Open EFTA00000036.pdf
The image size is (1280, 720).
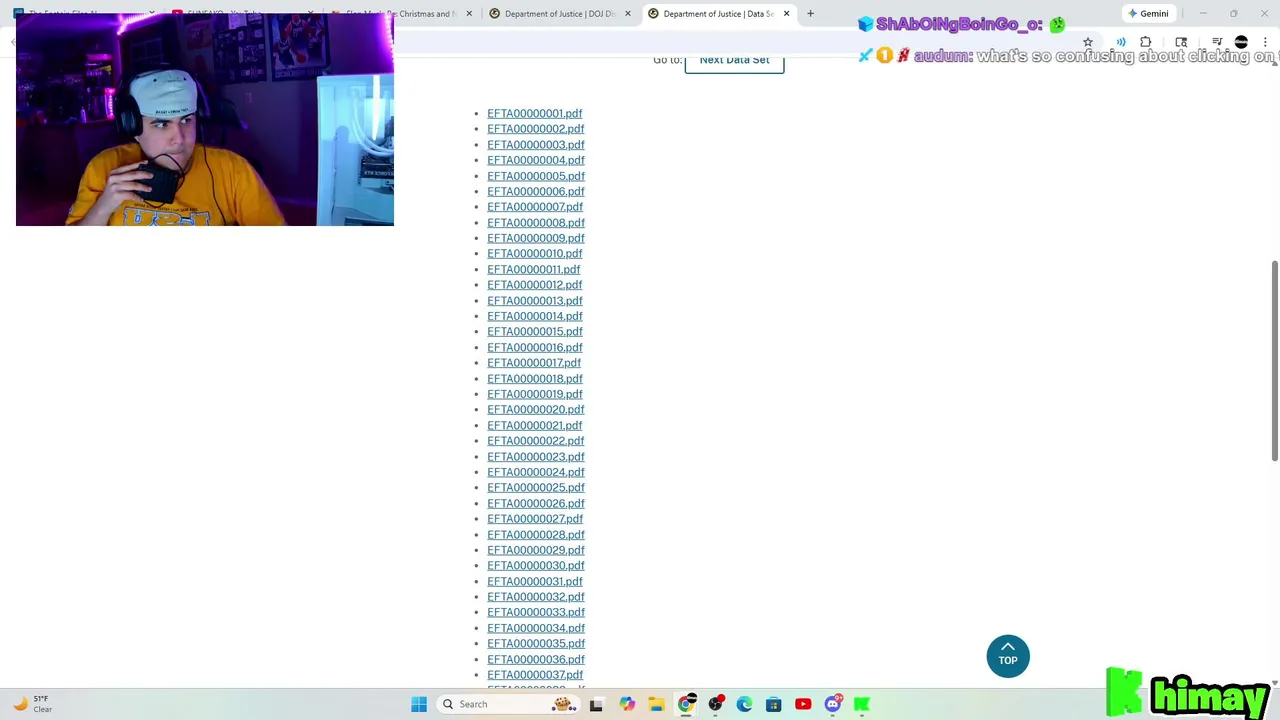535,660
